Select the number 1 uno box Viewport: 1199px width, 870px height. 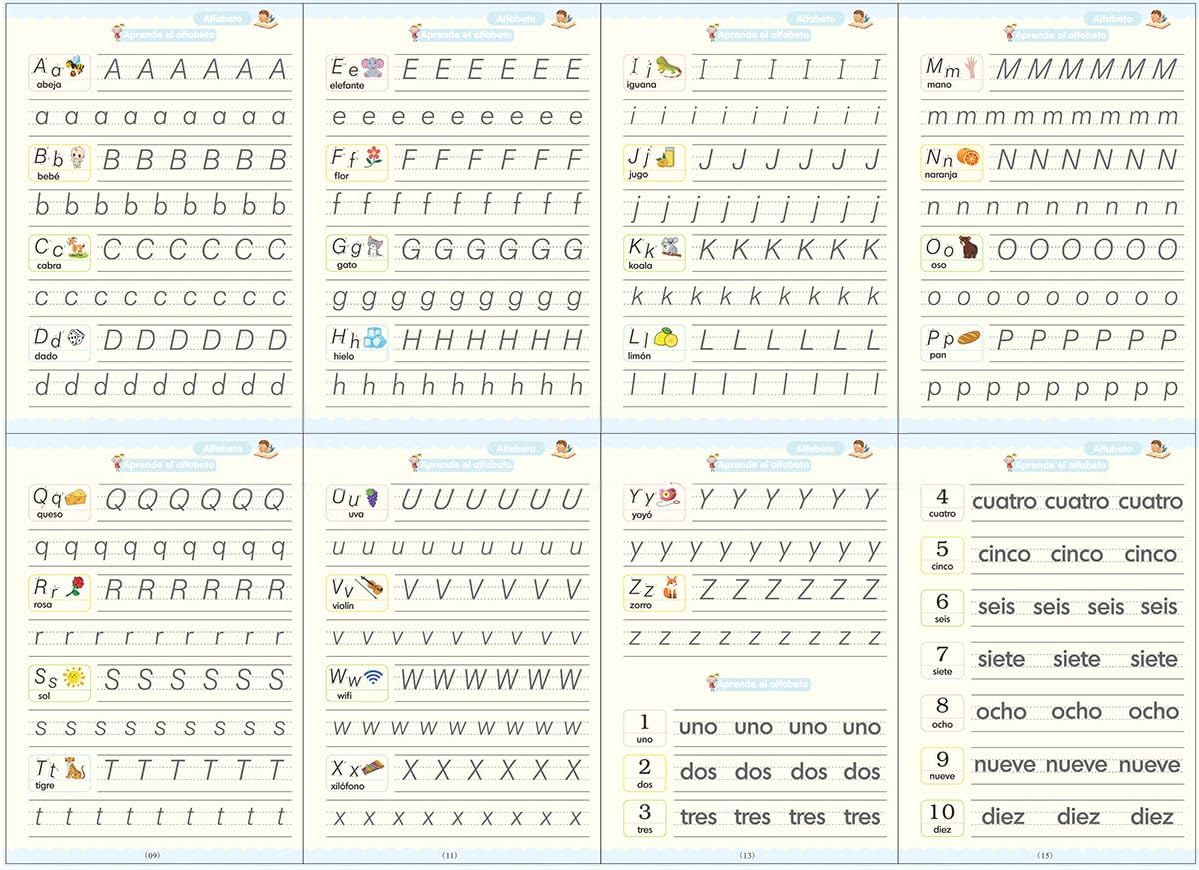coord(645,728)
